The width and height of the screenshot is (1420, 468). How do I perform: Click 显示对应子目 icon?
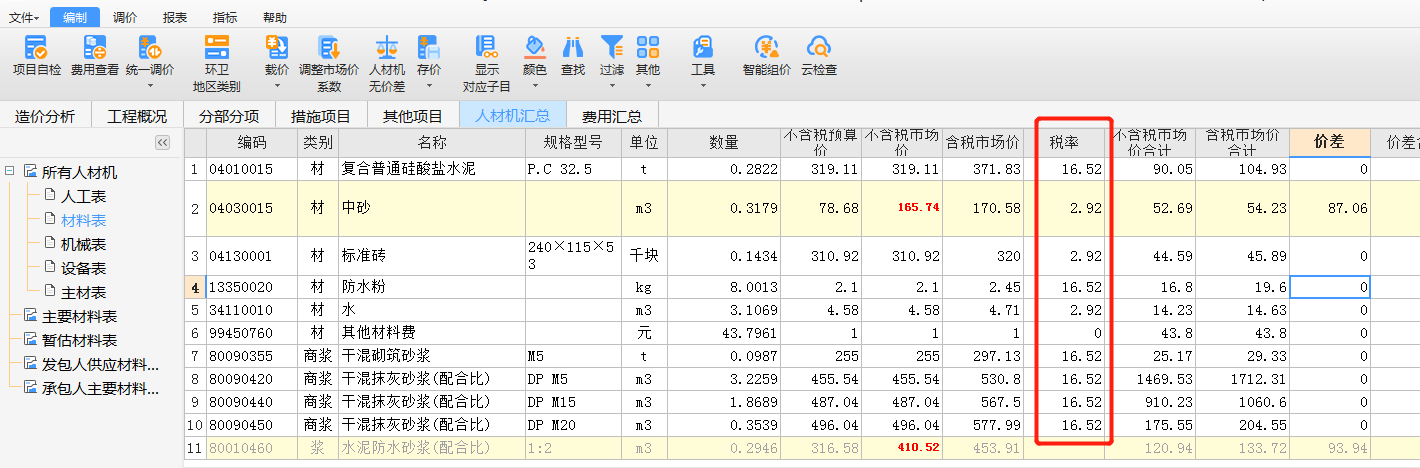(x=487, y=47)
